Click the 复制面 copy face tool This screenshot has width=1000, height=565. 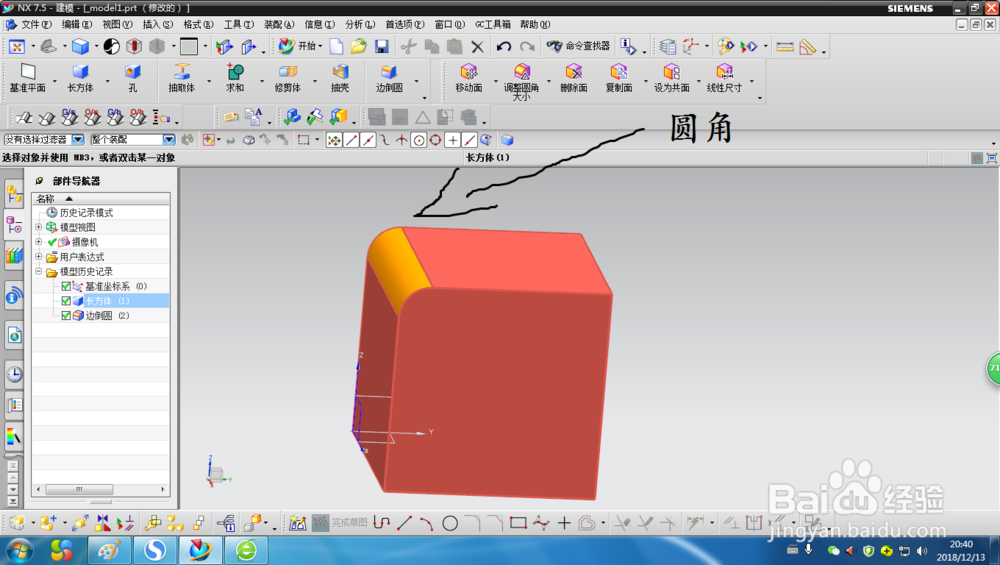coord(619,78)
